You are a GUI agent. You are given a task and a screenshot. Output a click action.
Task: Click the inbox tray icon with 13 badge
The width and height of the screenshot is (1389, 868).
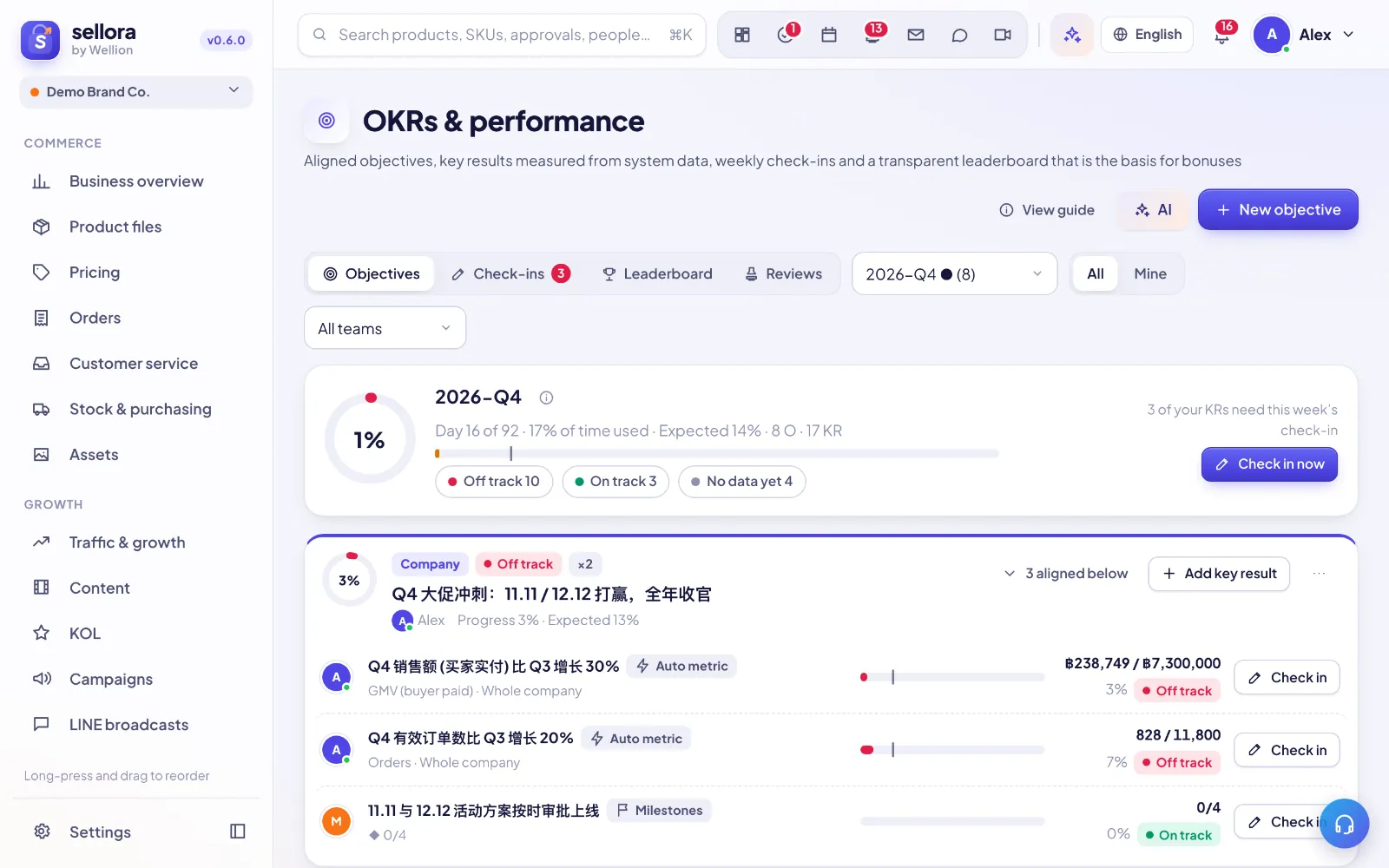pos(872,35)
